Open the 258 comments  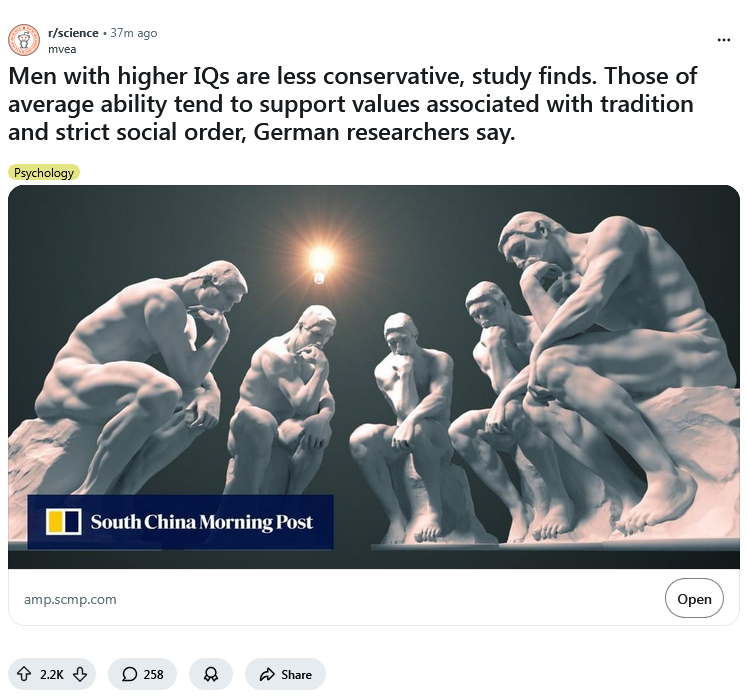pos(143,674)
